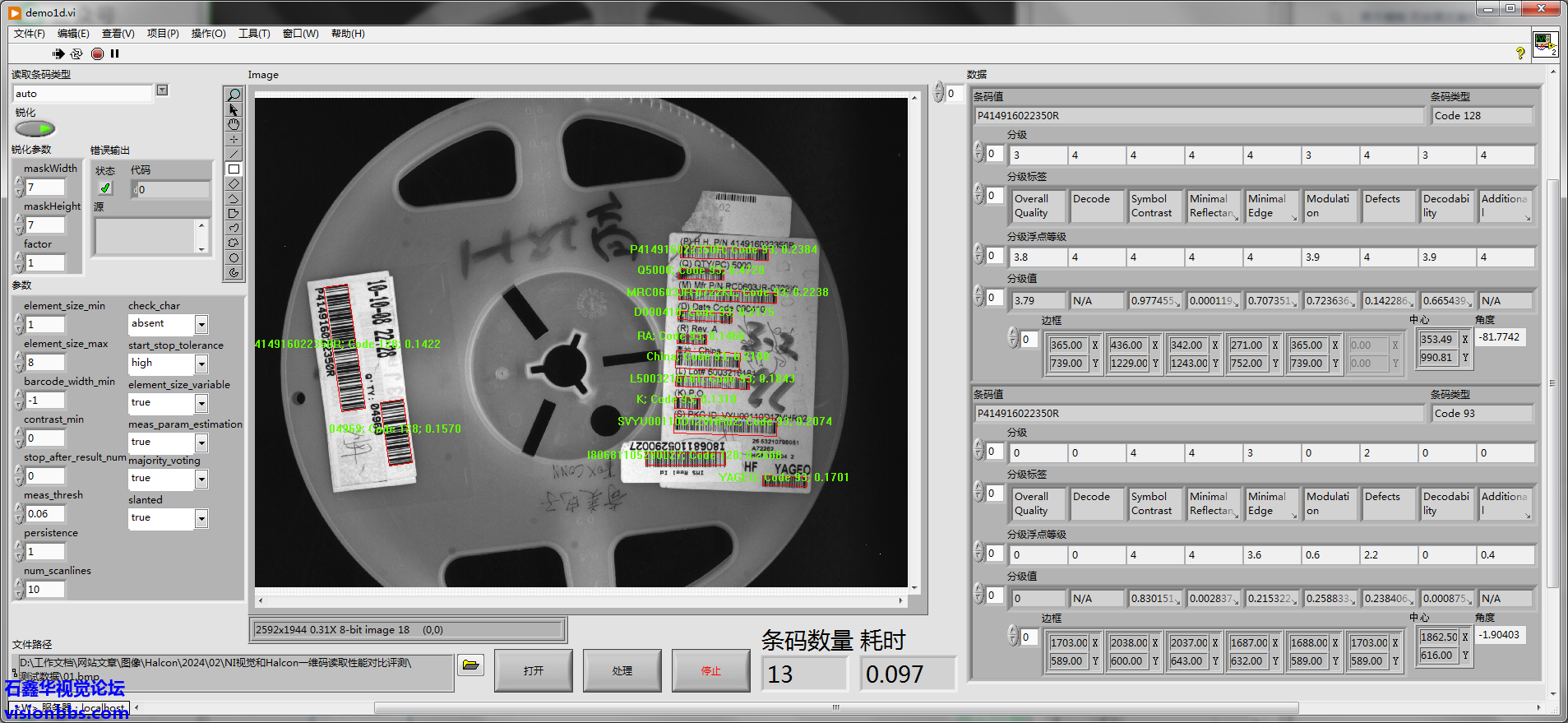Click the 处理 process button
Image resolution: width=1568 pixels, height=723 pixels.
click(622, 671)
